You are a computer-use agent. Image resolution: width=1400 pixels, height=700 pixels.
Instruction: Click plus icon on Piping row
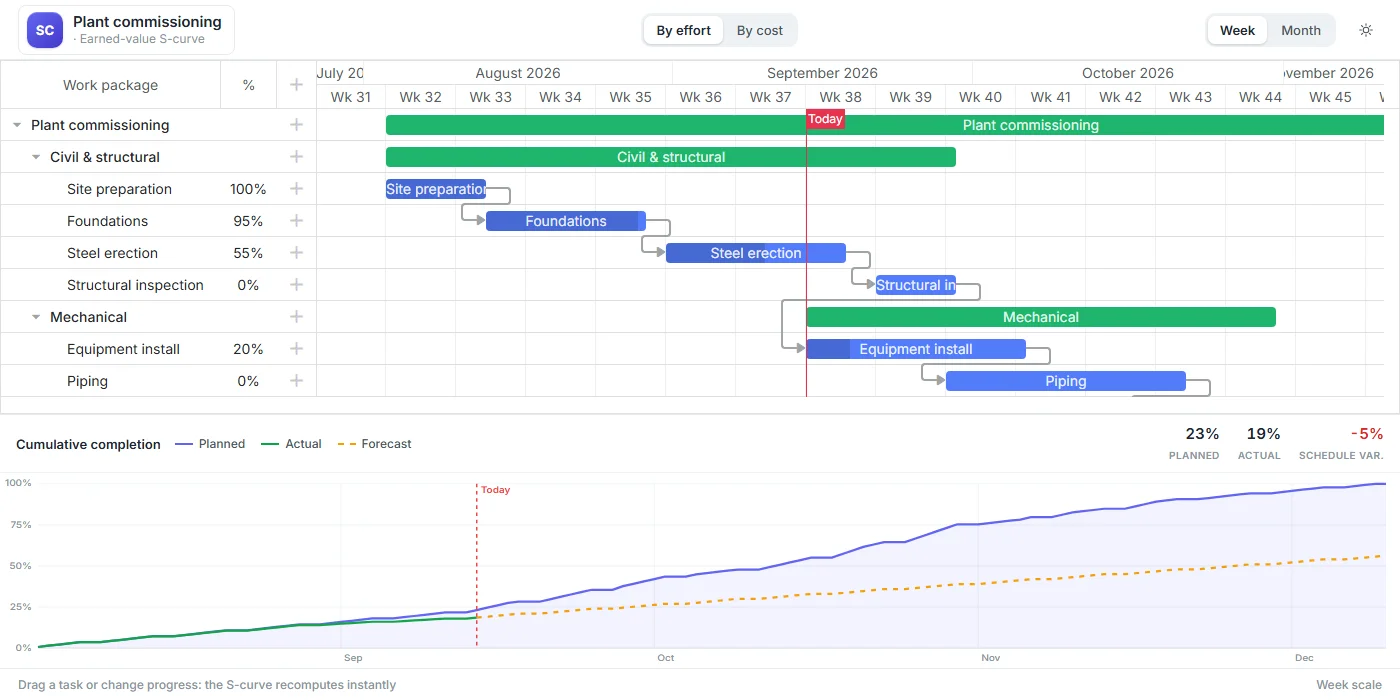296,381
